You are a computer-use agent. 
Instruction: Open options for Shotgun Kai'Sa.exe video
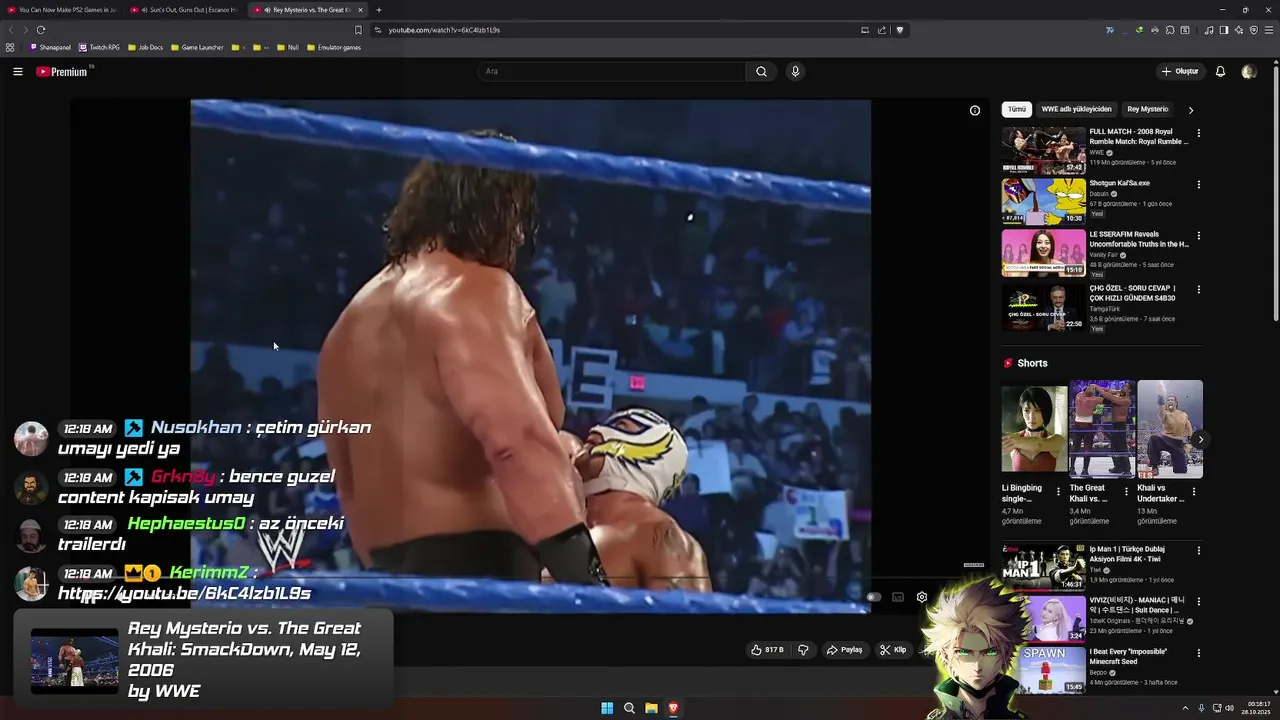[x=1198, y=185]
